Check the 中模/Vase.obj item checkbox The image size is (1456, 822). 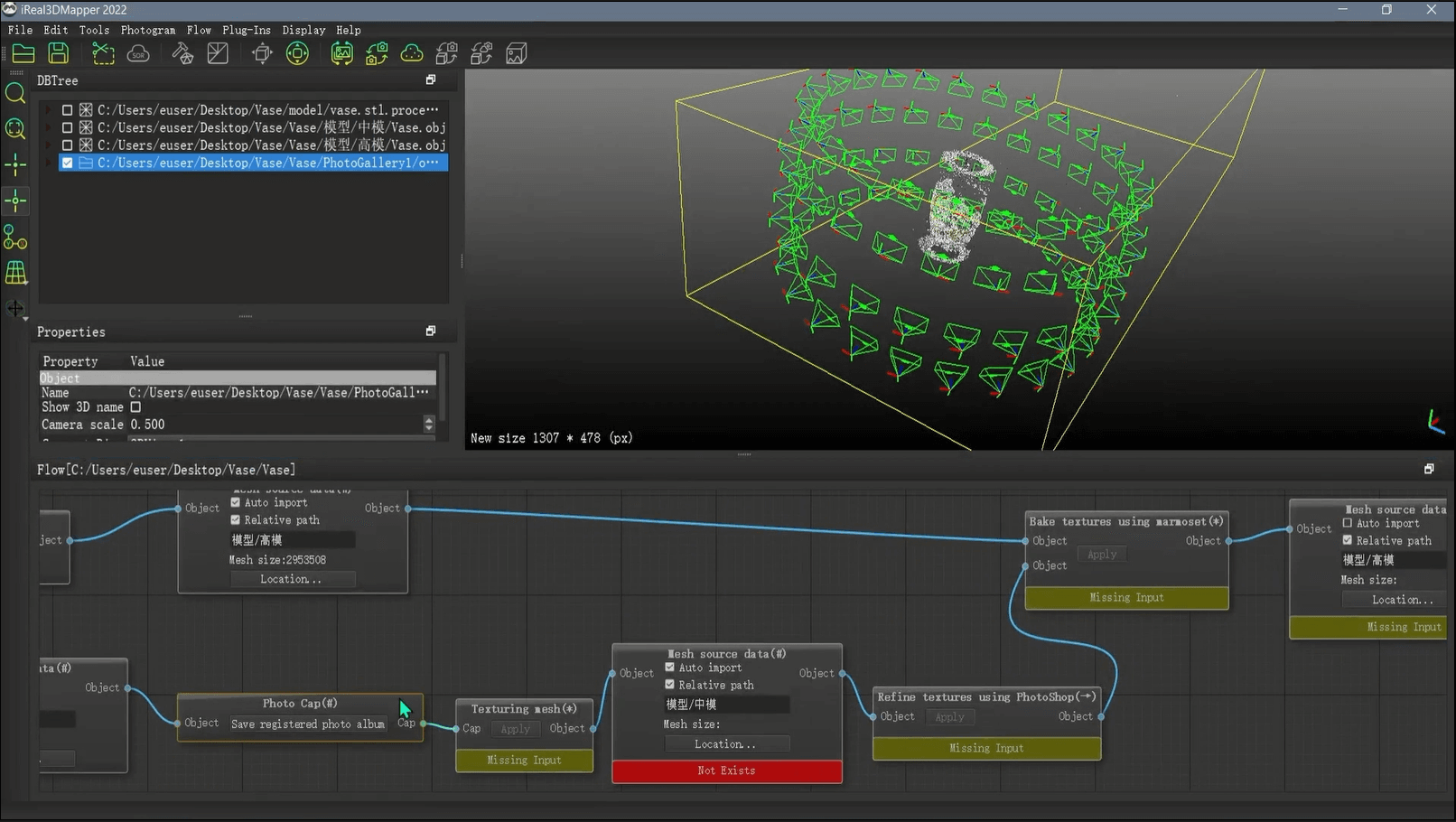(67, 127)
